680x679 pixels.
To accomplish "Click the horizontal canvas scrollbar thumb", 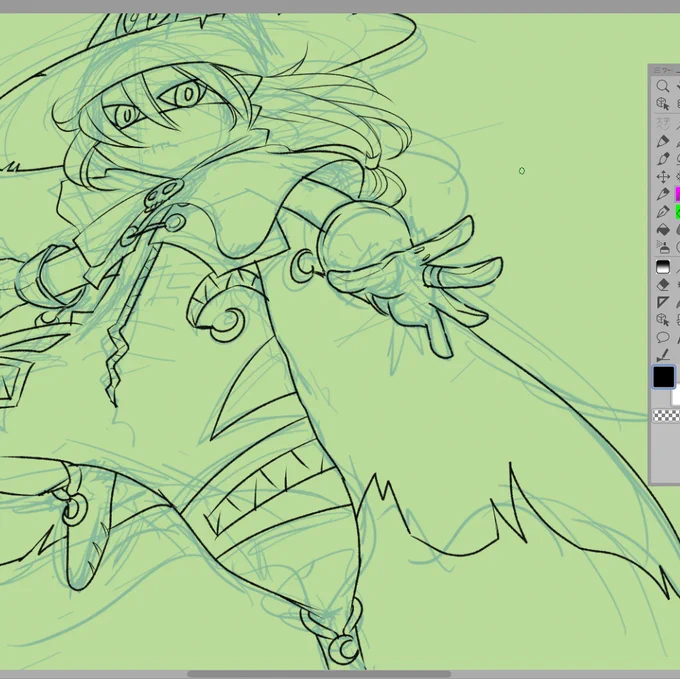I will [319, 674].
